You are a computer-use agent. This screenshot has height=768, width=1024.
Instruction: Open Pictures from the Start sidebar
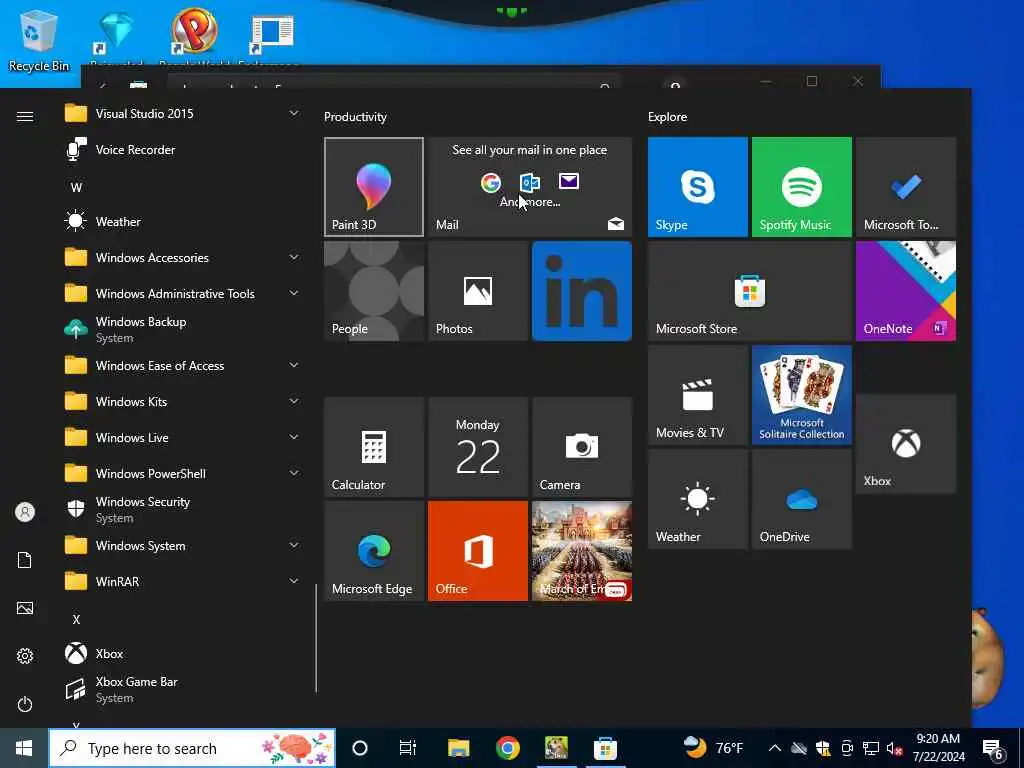point(25,608)
